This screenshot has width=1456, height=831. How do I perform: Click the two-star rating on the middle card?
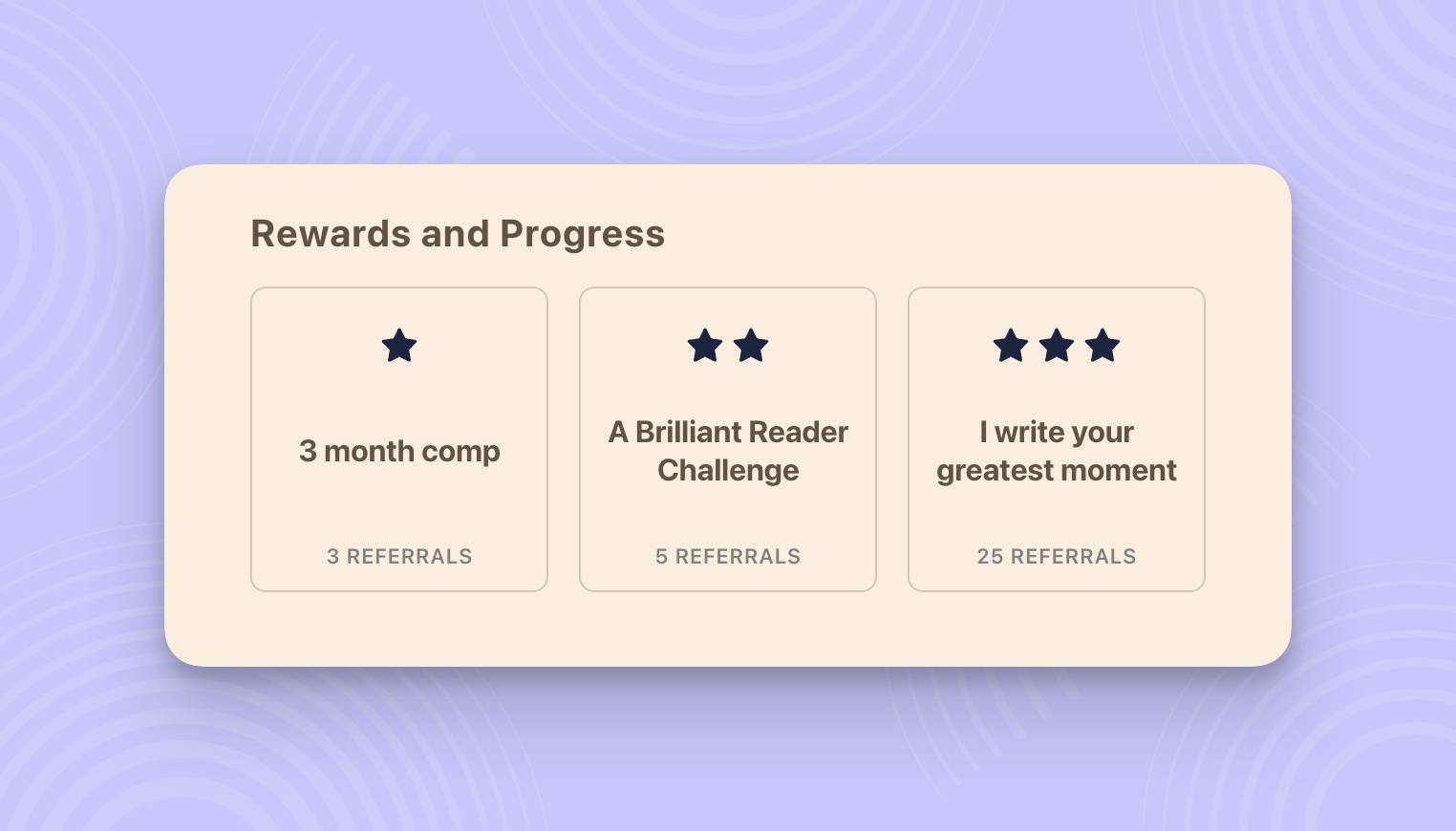pos(728,346)
